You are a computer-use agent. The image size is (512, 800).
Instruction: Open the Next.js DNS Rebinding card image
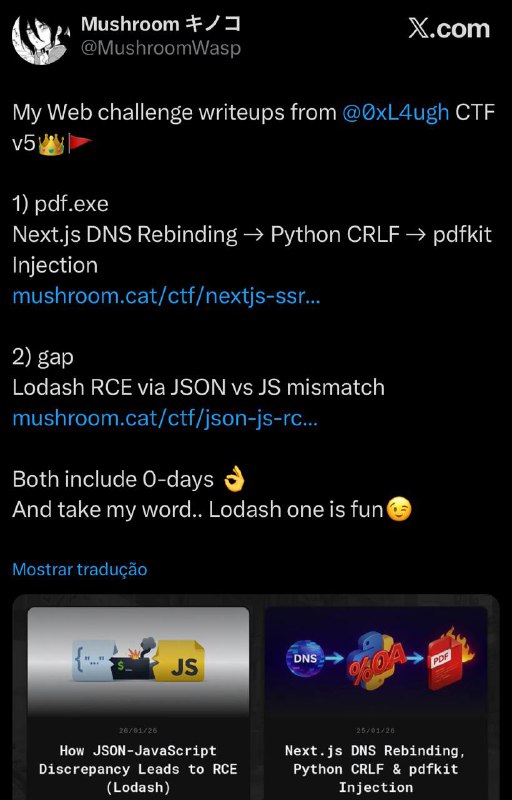click(376, 662)
